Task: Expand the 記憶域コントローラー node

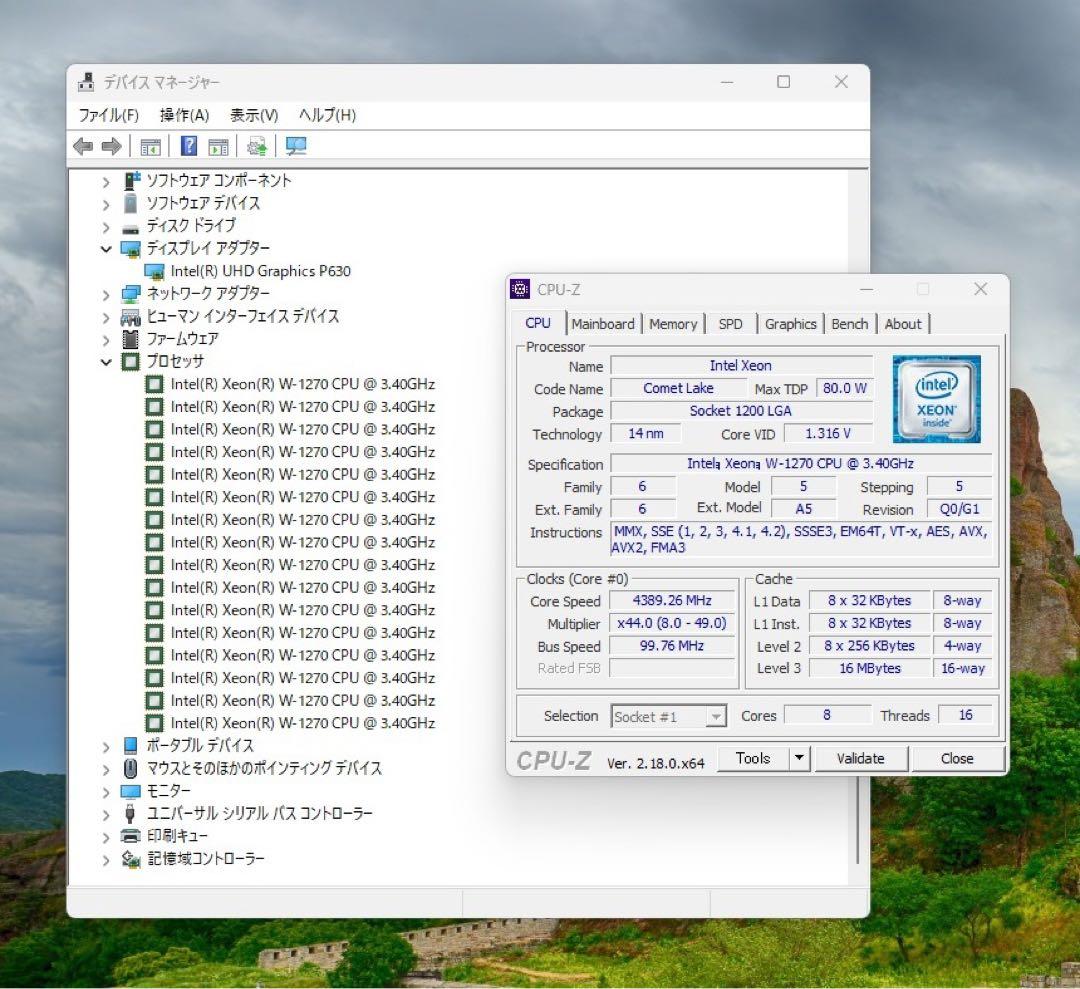Action: pyautogui.click(x=105, y=860)
